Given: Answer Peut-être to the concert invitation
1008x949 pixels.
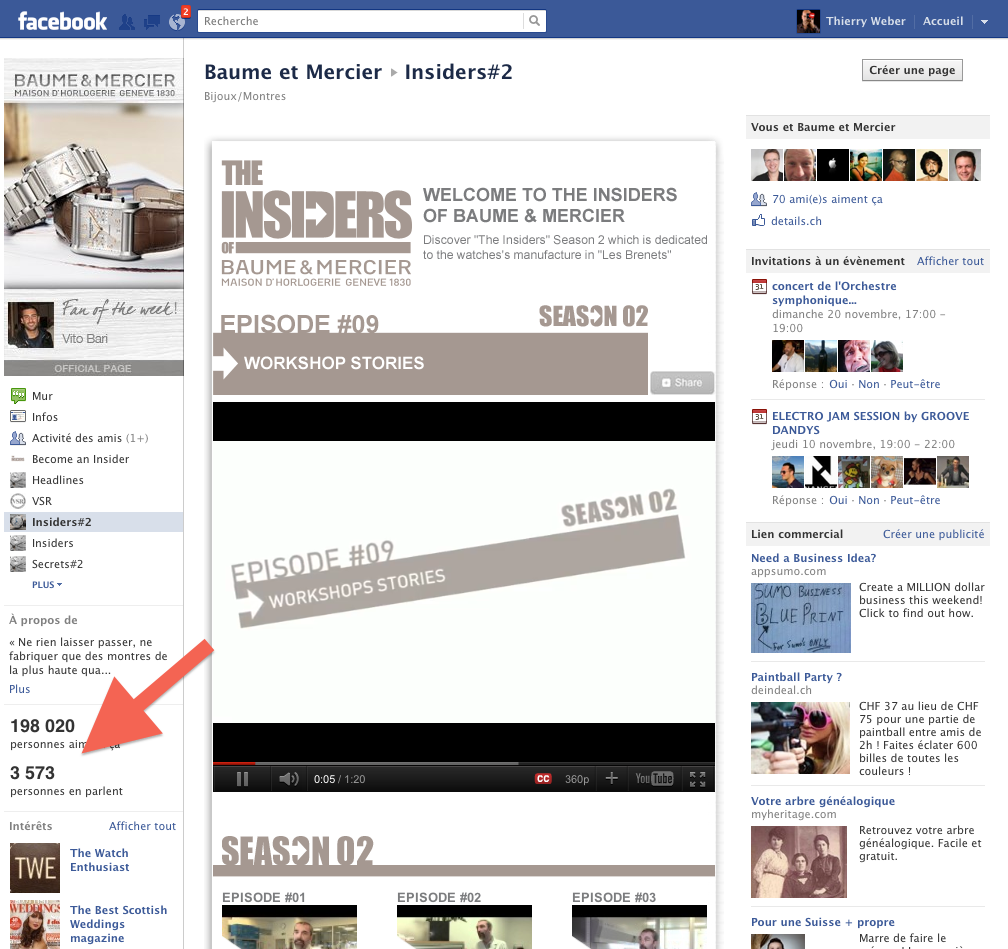Looking at the screenshot, I should (915, 384).
